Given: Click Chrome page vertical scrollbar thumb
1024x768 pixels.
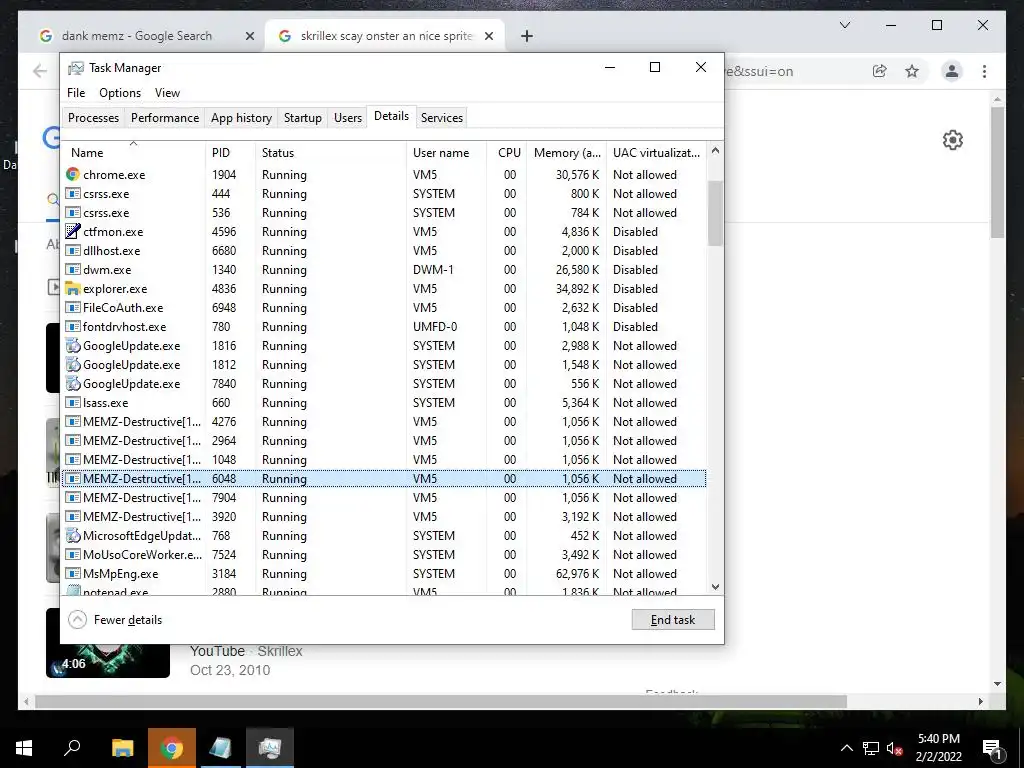Looking at the screenshot, I should [x=997, y=172].
